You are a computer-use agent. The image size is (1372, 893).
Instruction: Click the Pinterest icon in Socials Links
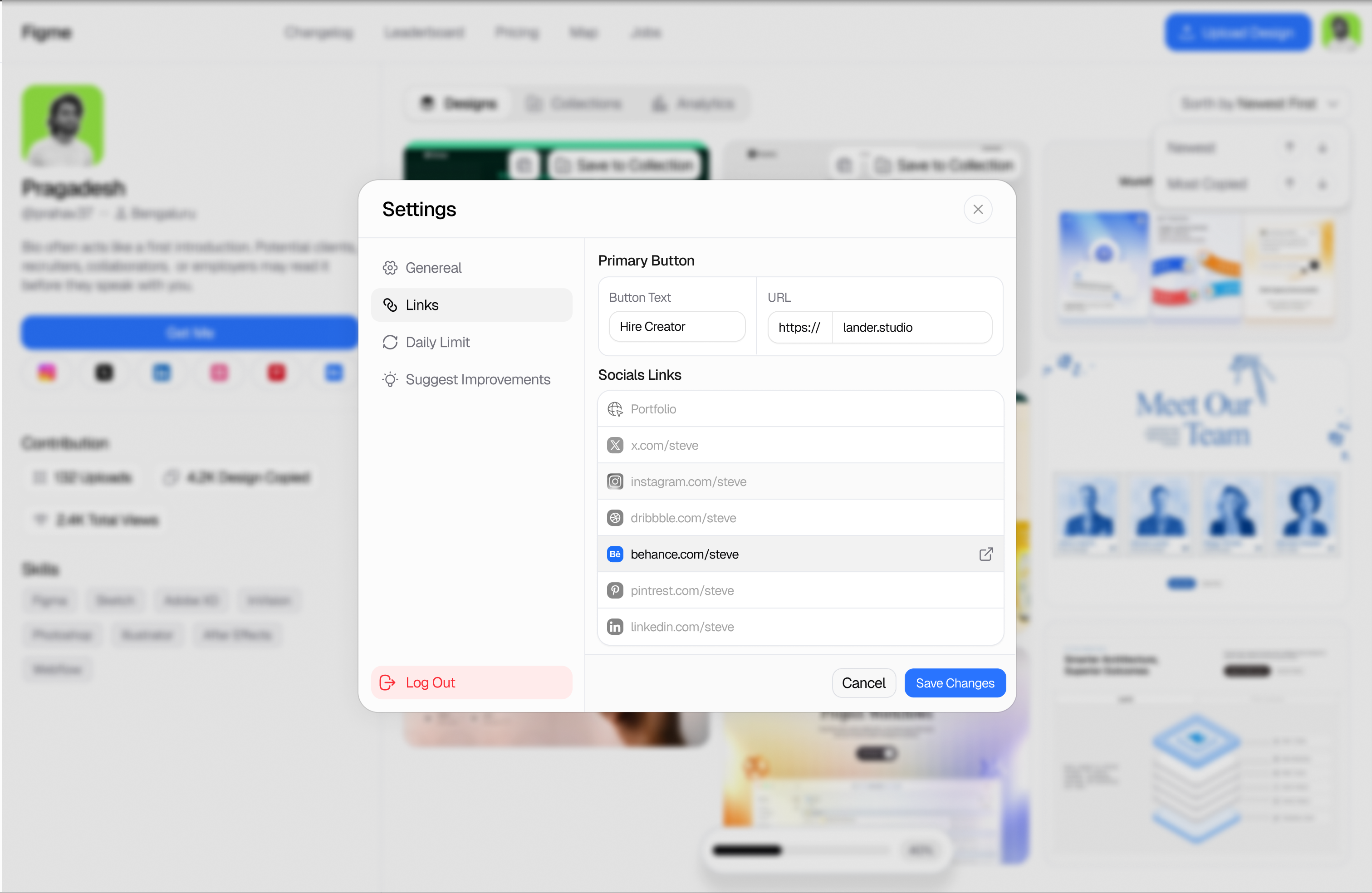tap(615, 590)
